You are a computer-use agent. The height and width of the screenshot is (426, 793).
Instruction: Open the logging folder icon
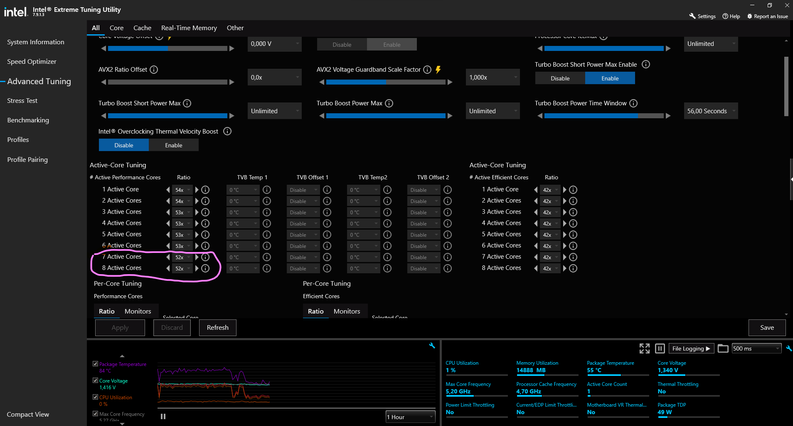tap(723, 348)
